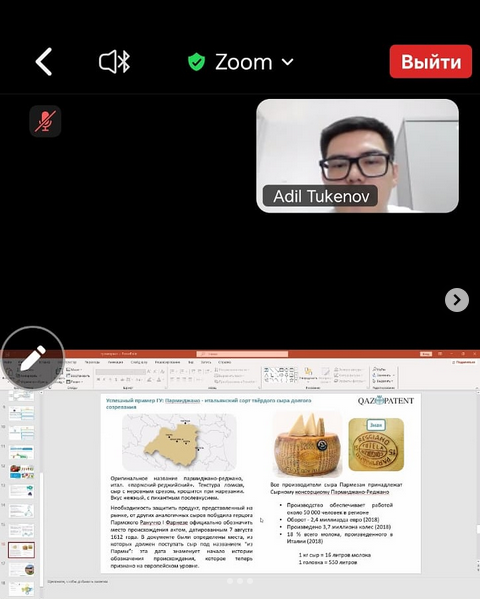Tap the back arrow icon
The height and width of the screenshot is (599, 480).
pyautogui.click(x=44, y=62)
